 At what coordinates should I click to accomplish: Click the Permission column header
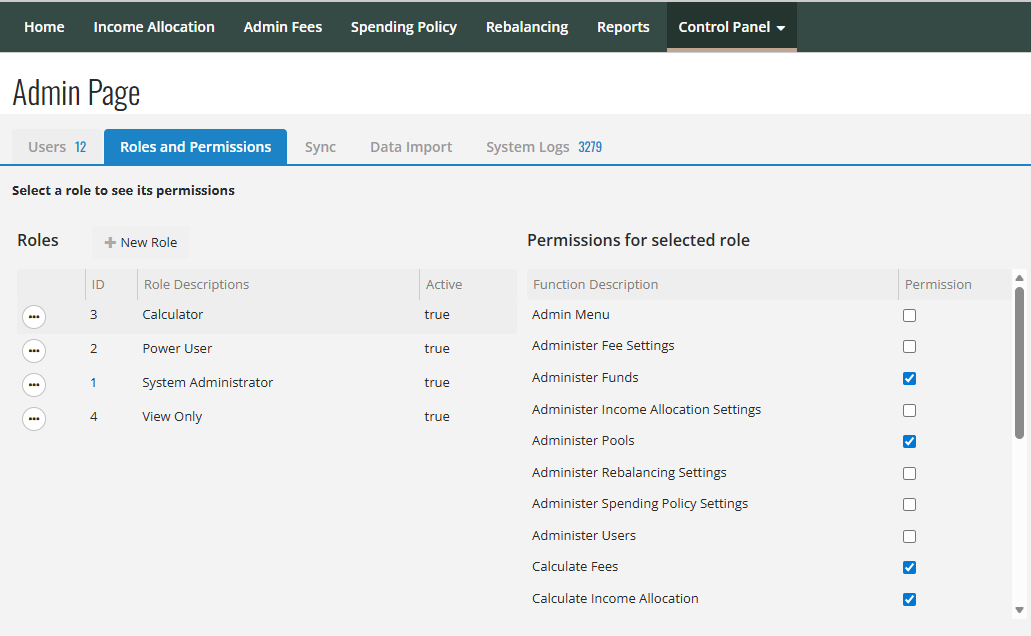coord(955,284)
